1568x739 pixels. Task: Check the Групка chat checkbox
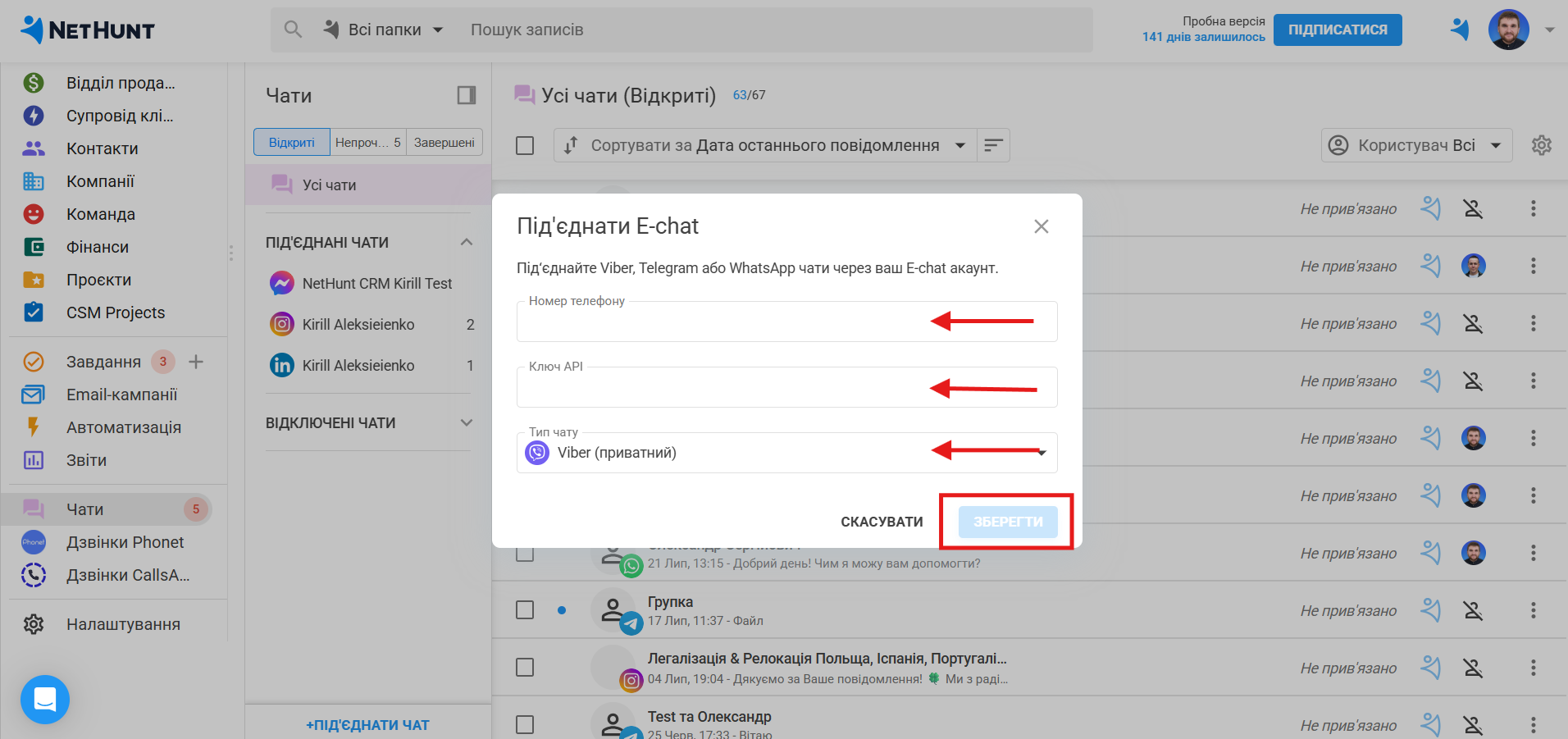pos(525,610)
